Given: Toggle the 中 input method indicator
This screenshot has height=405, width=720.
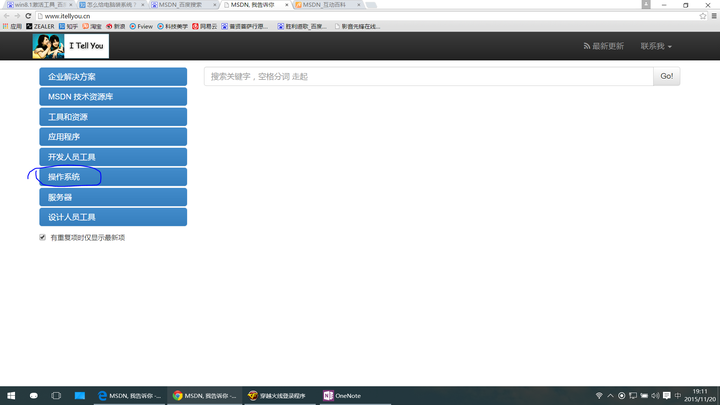Looking at the screenshot, I should coord(678,395).
